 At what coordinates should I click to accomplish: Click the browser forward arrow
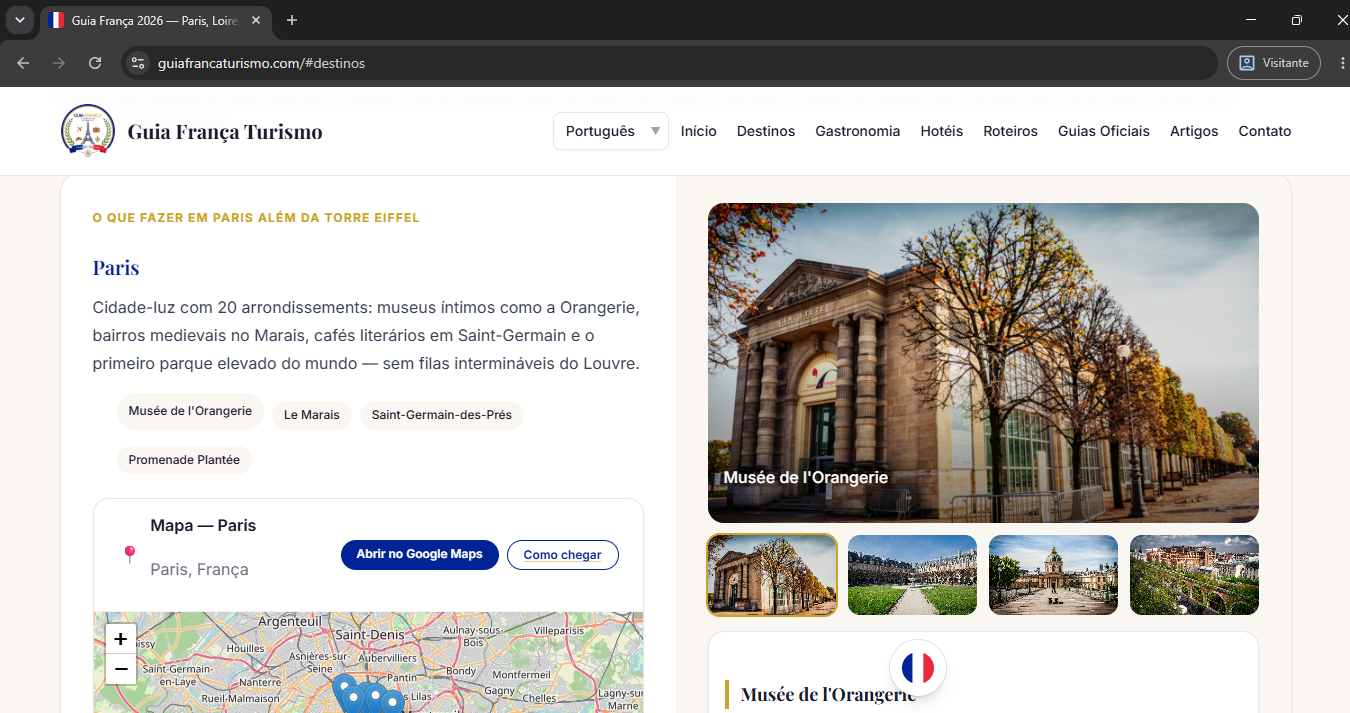59,63
